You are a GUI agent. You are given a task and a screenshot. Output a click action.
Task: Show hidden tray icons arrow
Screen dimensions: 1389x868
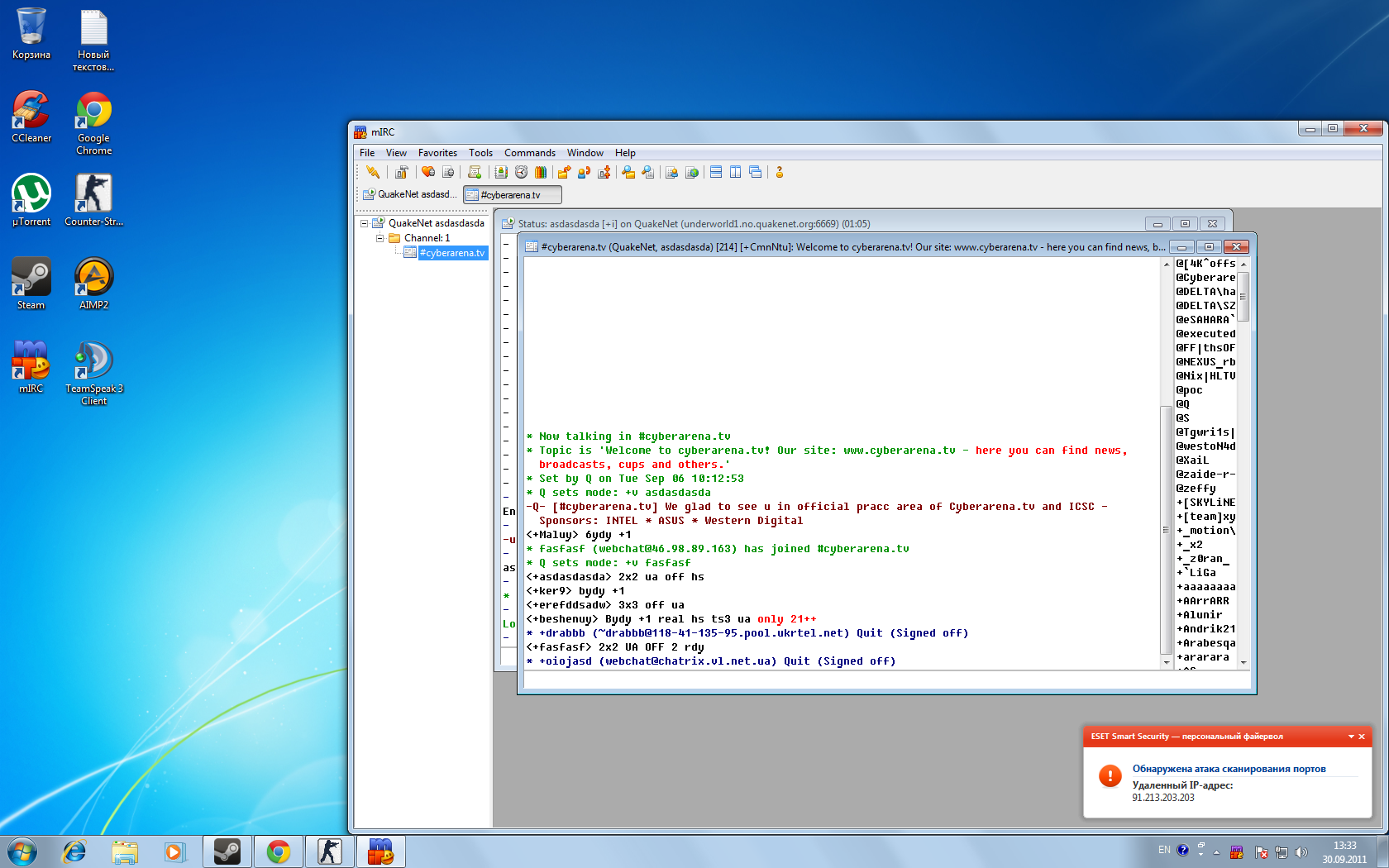(1216, 852)
